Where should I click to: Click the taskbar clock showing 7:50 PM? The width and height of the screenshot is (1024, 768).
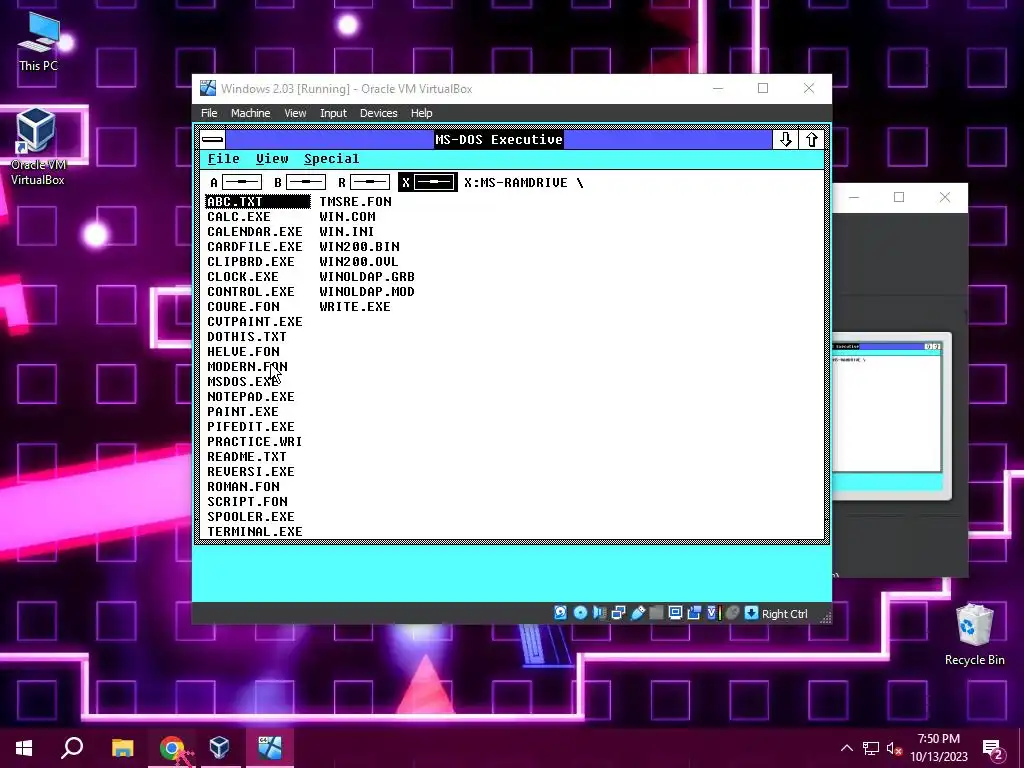click(938, 748)
